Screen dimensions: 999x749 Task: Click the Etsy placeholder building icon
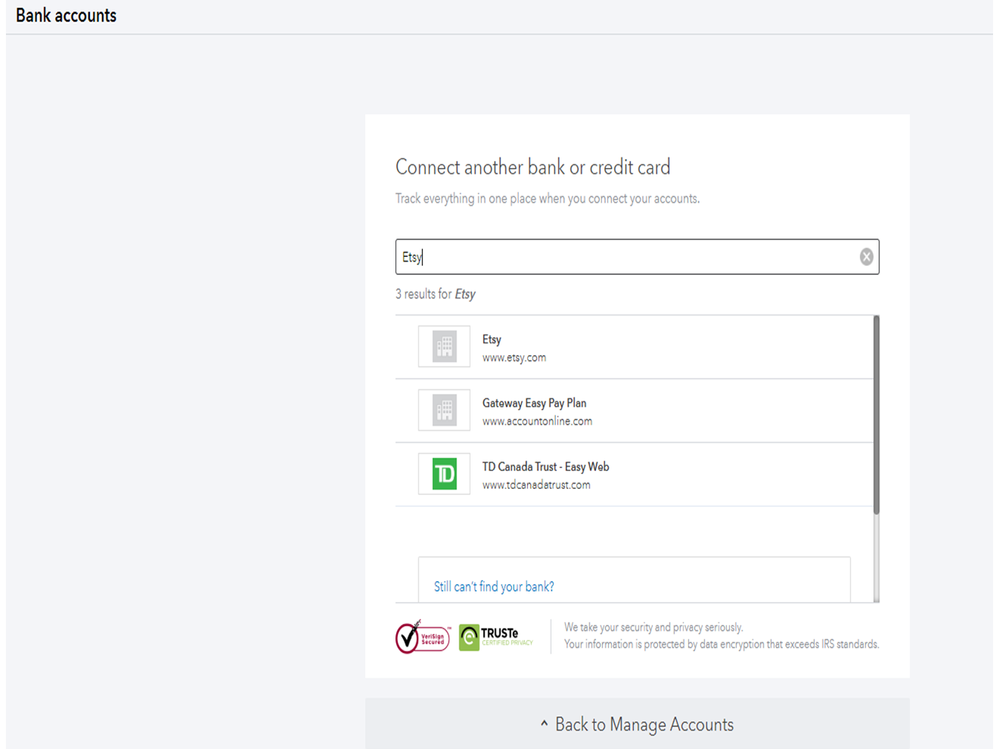click(x=444, y=347)
